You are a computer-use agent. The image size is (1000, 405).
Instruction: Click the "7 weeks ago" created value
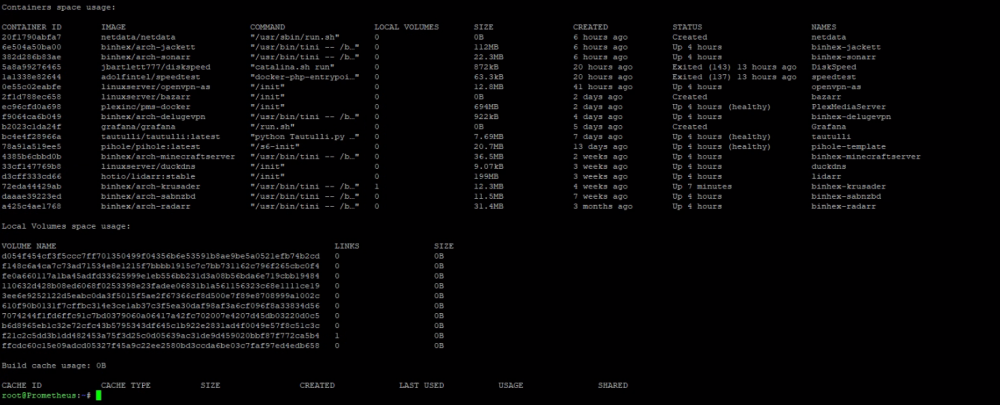point(600,196)
